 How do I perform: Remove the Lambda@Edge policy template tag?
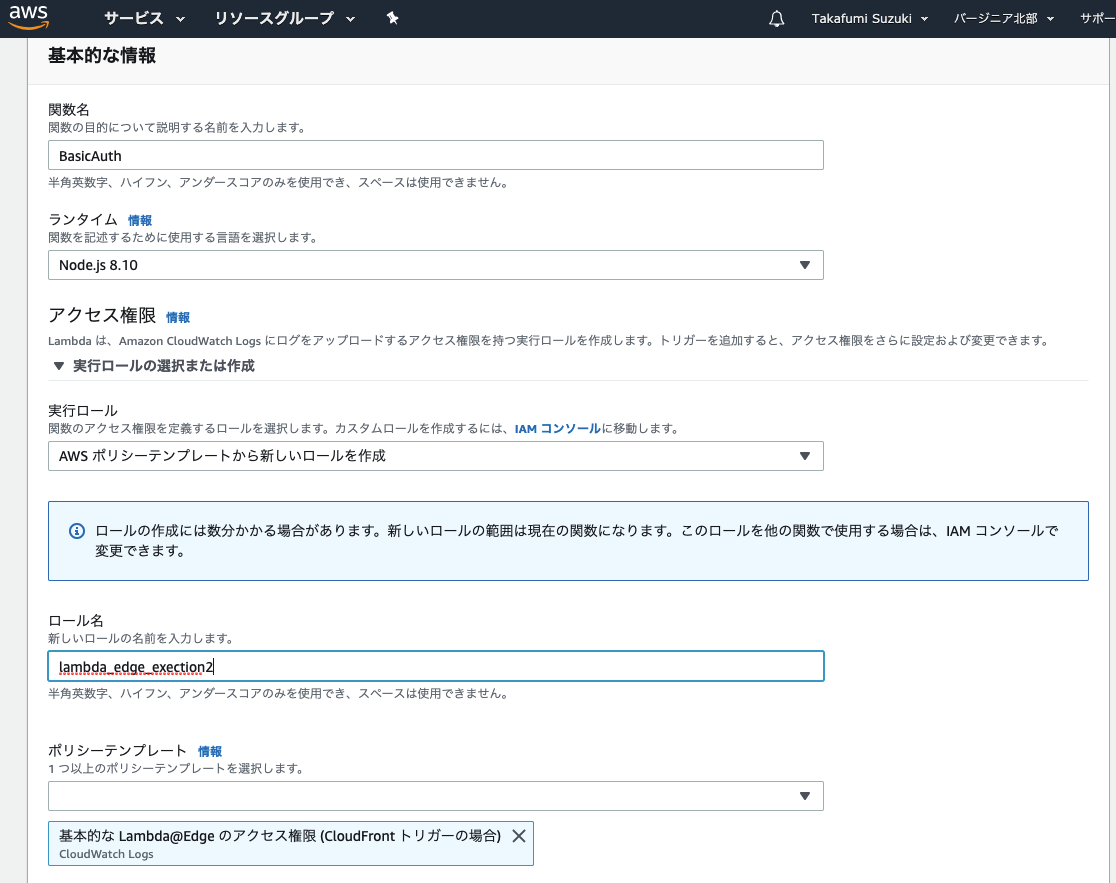(x=518, y=836)
